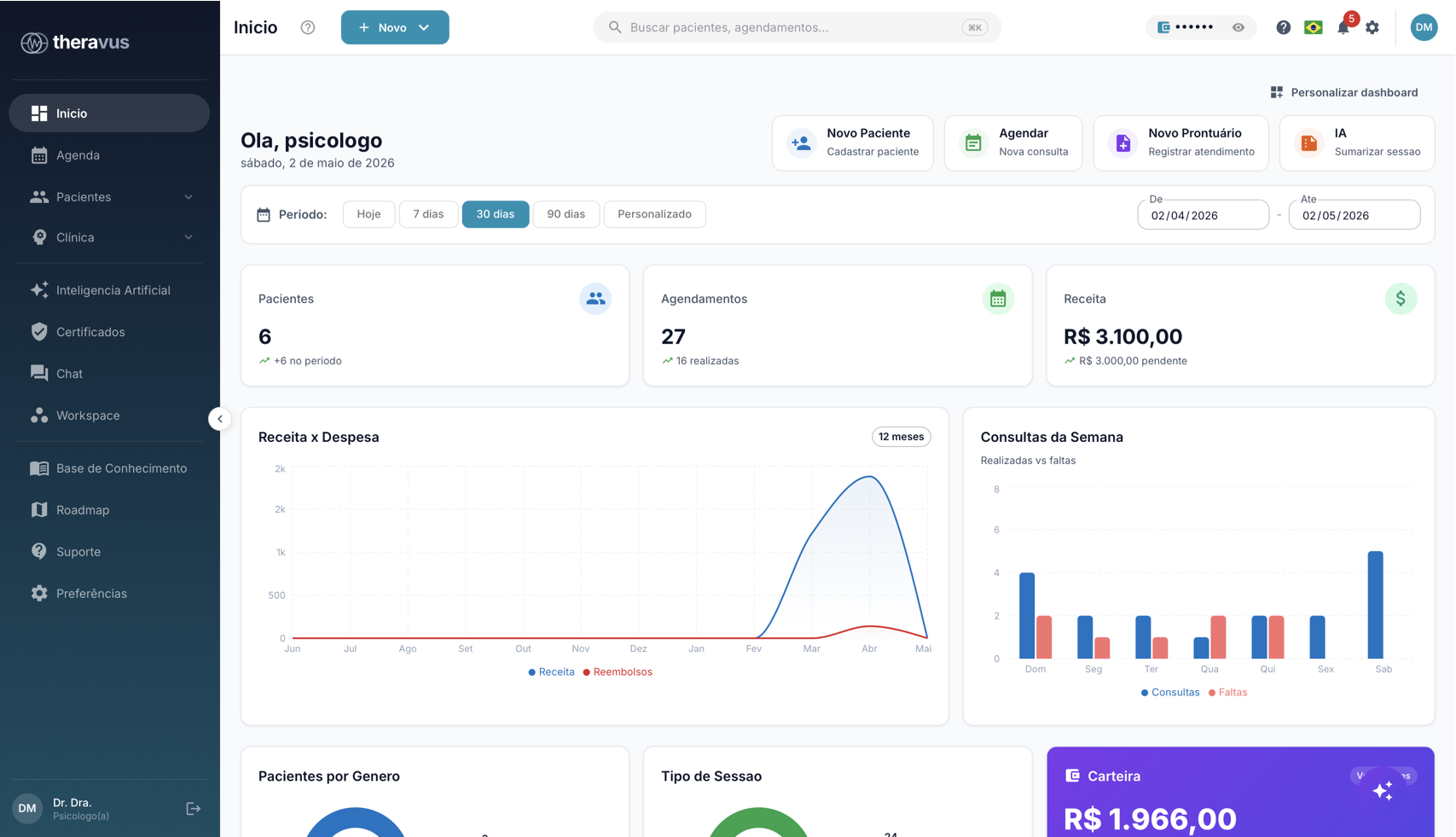Click IA Sumarizar sessao quick action
1456x837 pixels.
tap(1357, 143)
